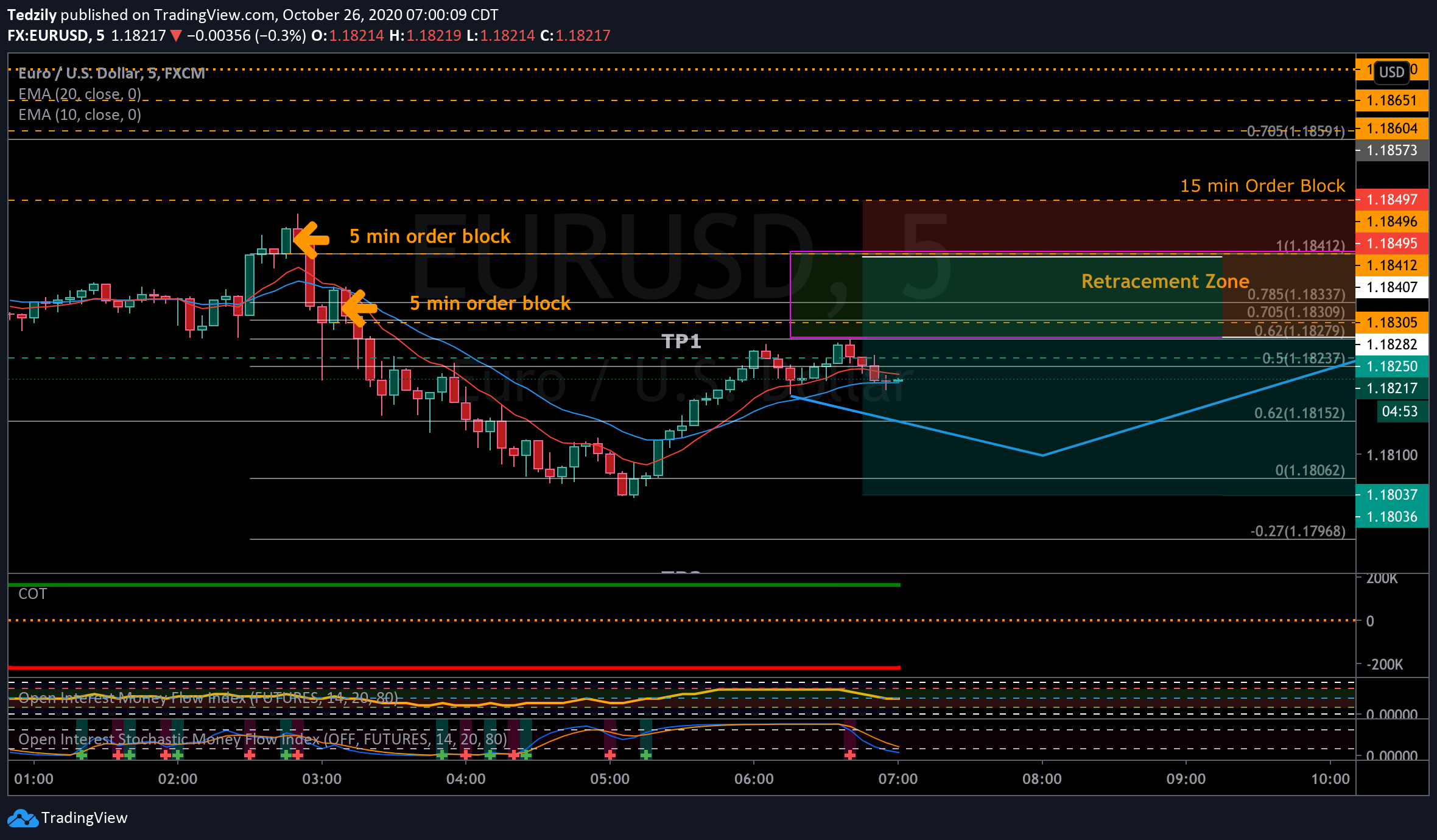Viewport: 1437px width, 840px height.
Task: Click the 200K tick on COT scale
Action: (1382, 578)
